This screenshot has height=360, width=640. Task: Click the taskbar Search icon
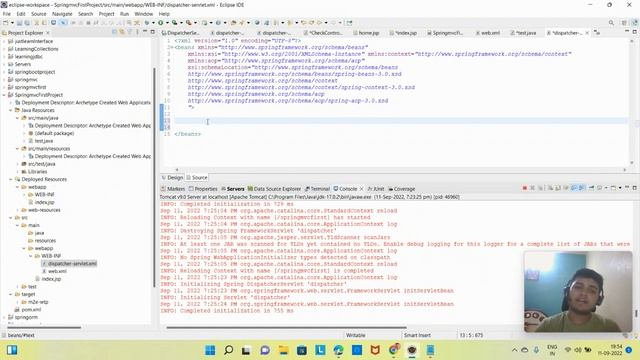pos(229,350)
